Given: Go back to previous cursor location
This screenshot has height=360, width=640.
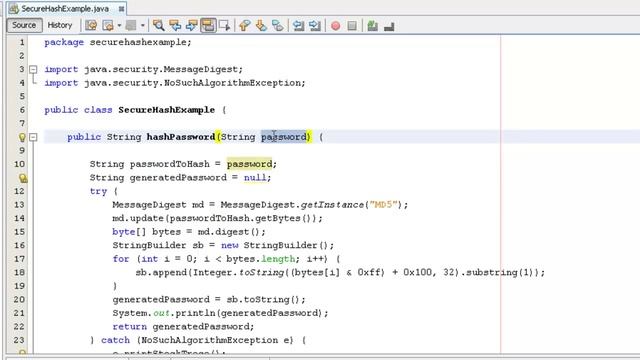Looking at the screenshot, I should [108, 26].
